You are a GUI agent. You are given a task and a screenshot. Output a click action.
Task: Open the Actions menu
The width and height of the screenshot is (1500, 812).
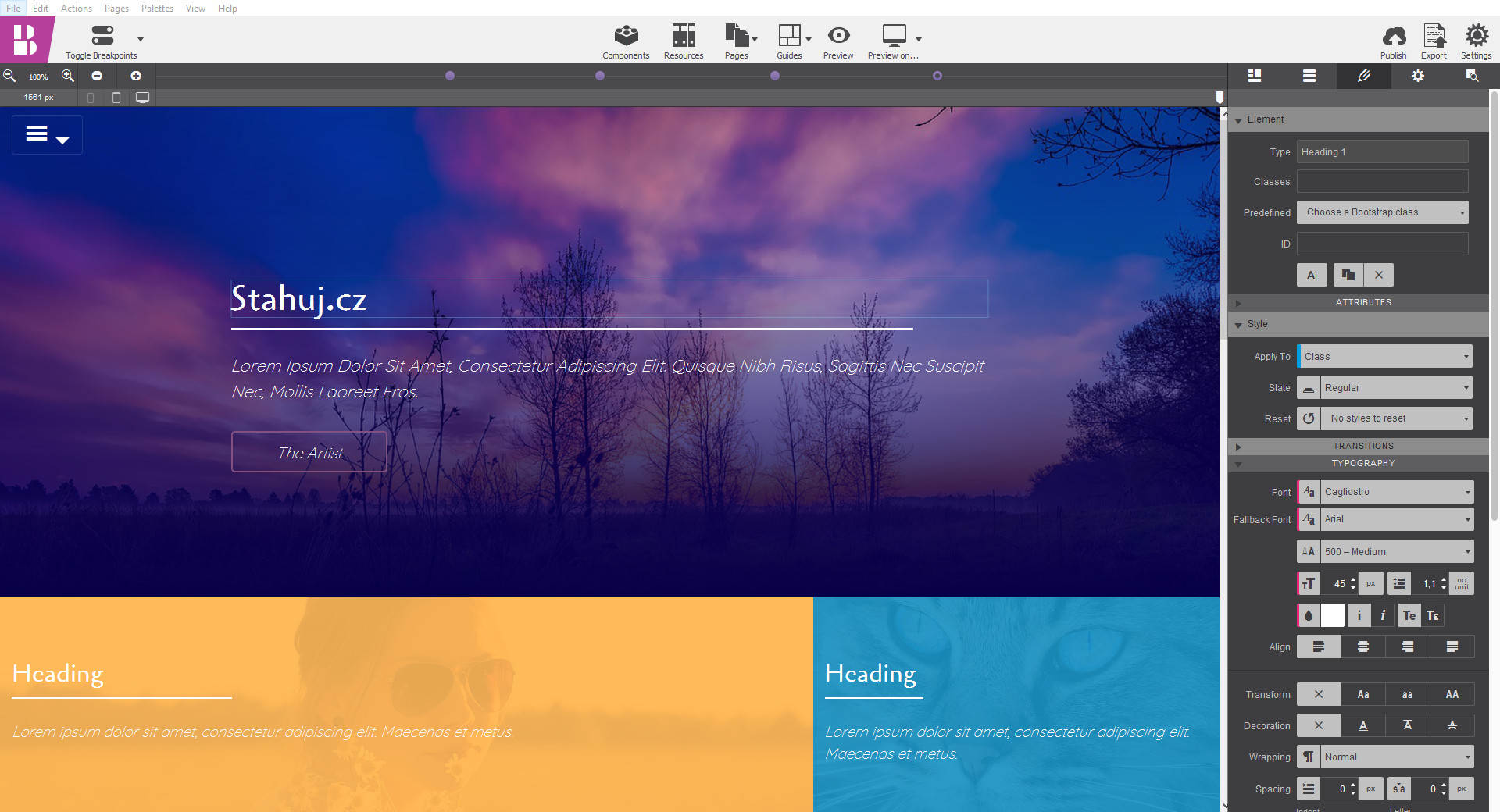pyautogui.click(x=77, y=9)
